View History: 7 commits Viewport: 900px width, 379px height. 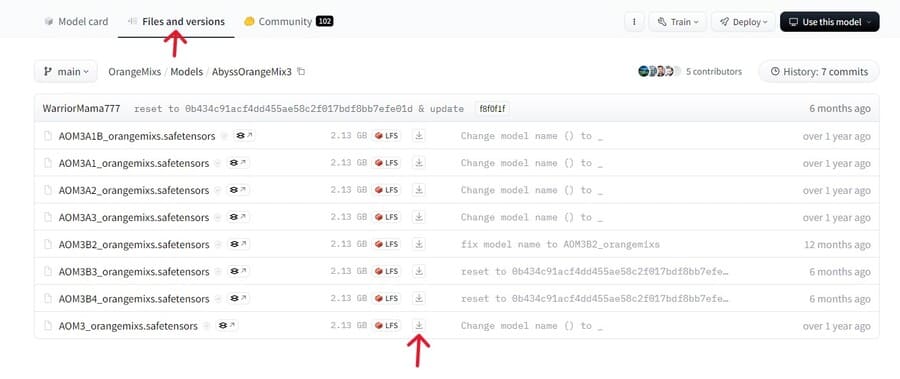819,72
